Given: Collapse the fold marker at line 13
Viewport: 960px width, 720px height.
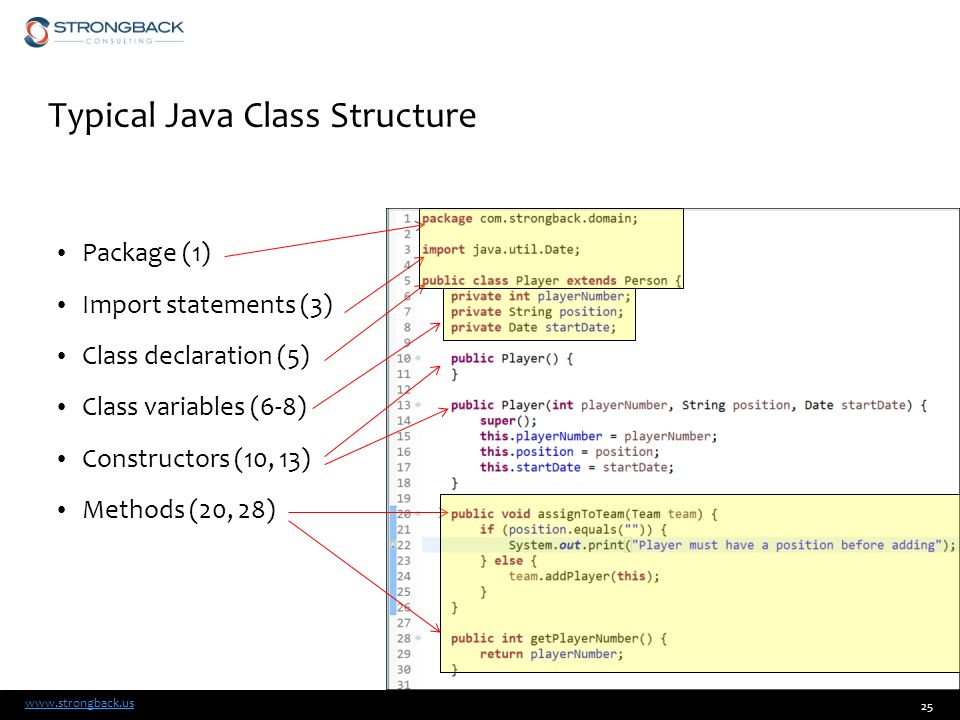Looking at the screenshot, I should [x=418, y=405].
